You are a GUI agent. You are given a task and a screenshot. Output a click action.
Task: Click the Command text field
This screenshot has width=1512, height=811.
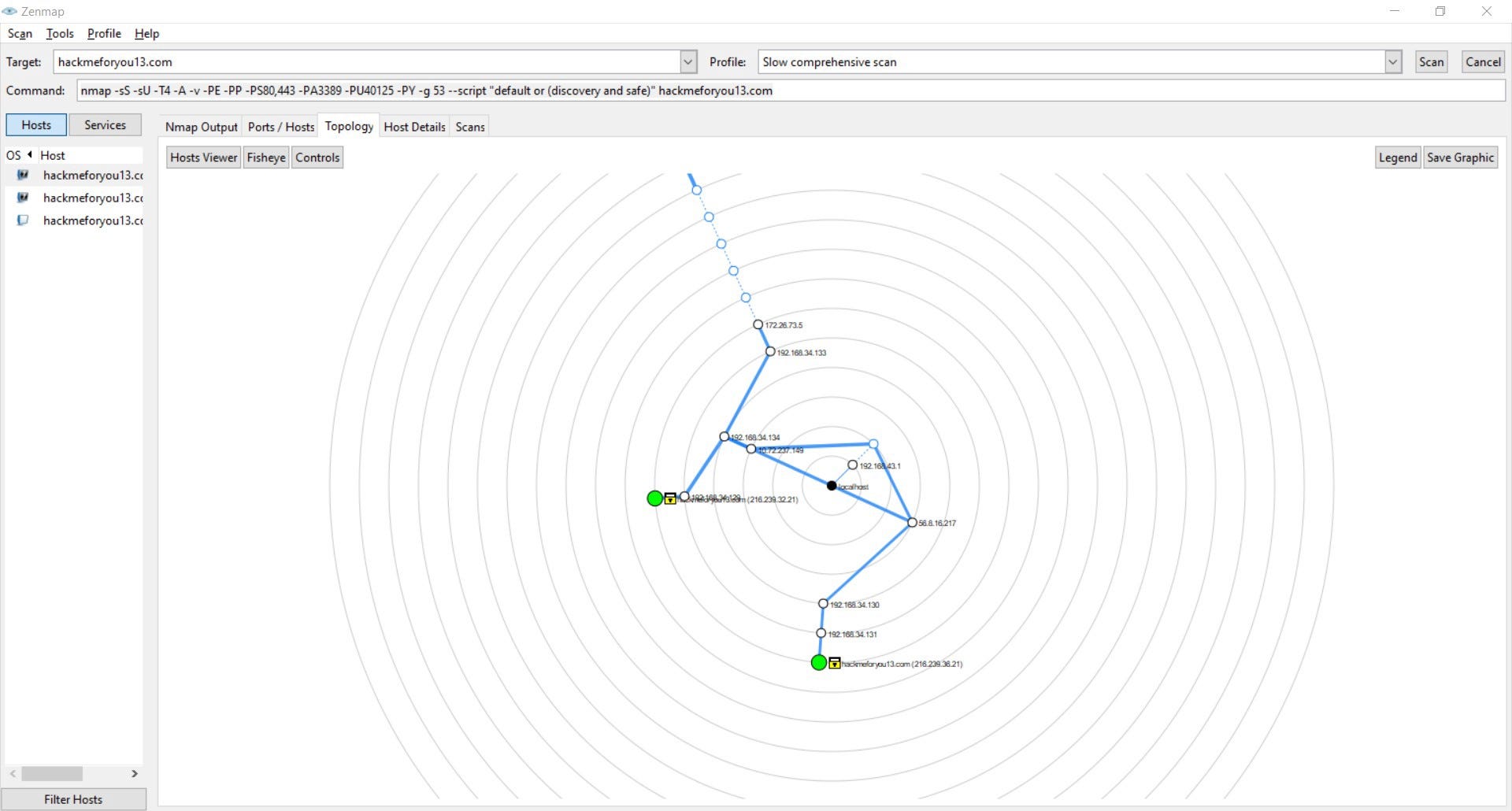791,91
